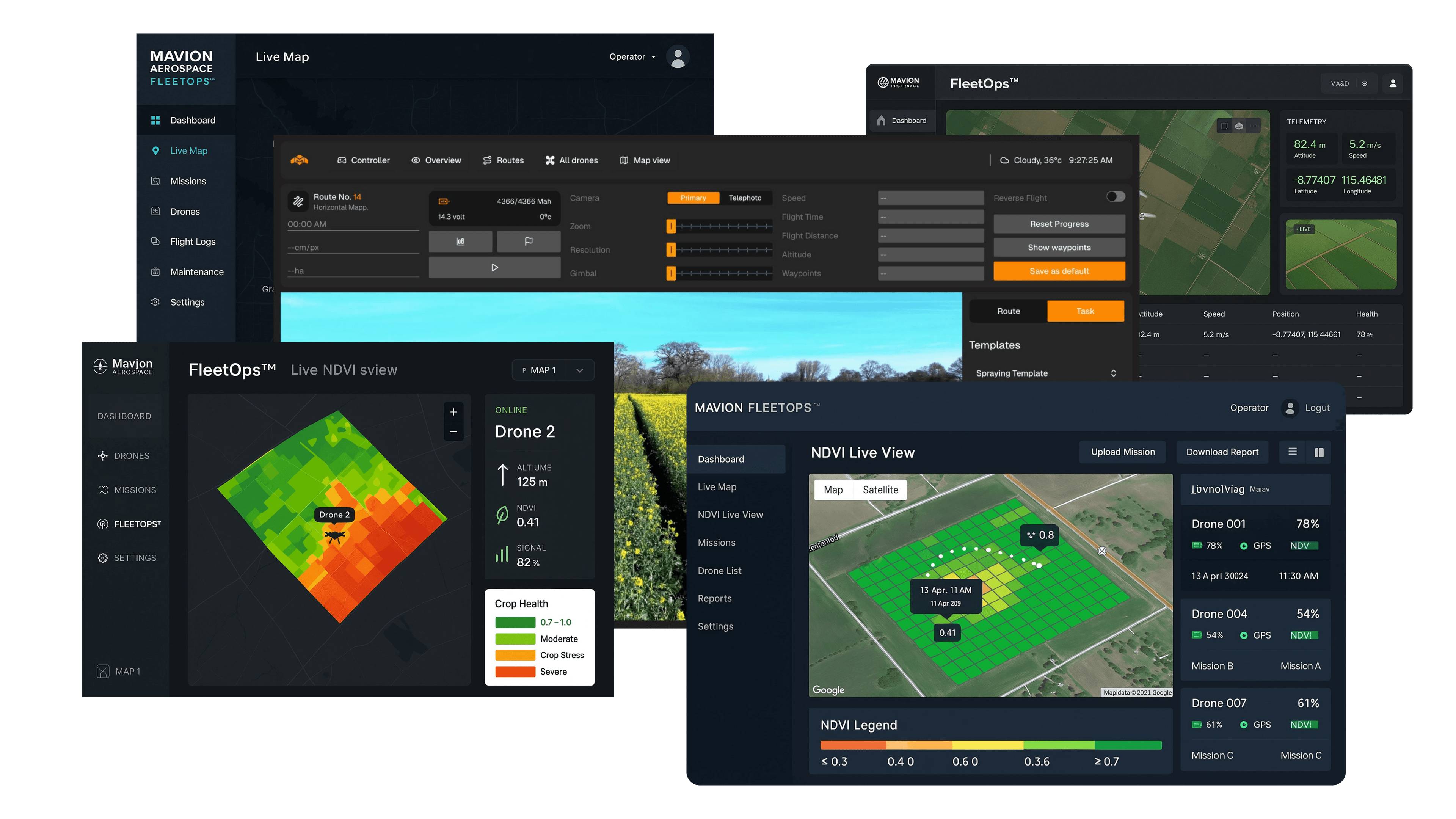Open DRONES in Live NDVI sview sidebar

click(124, 455)
